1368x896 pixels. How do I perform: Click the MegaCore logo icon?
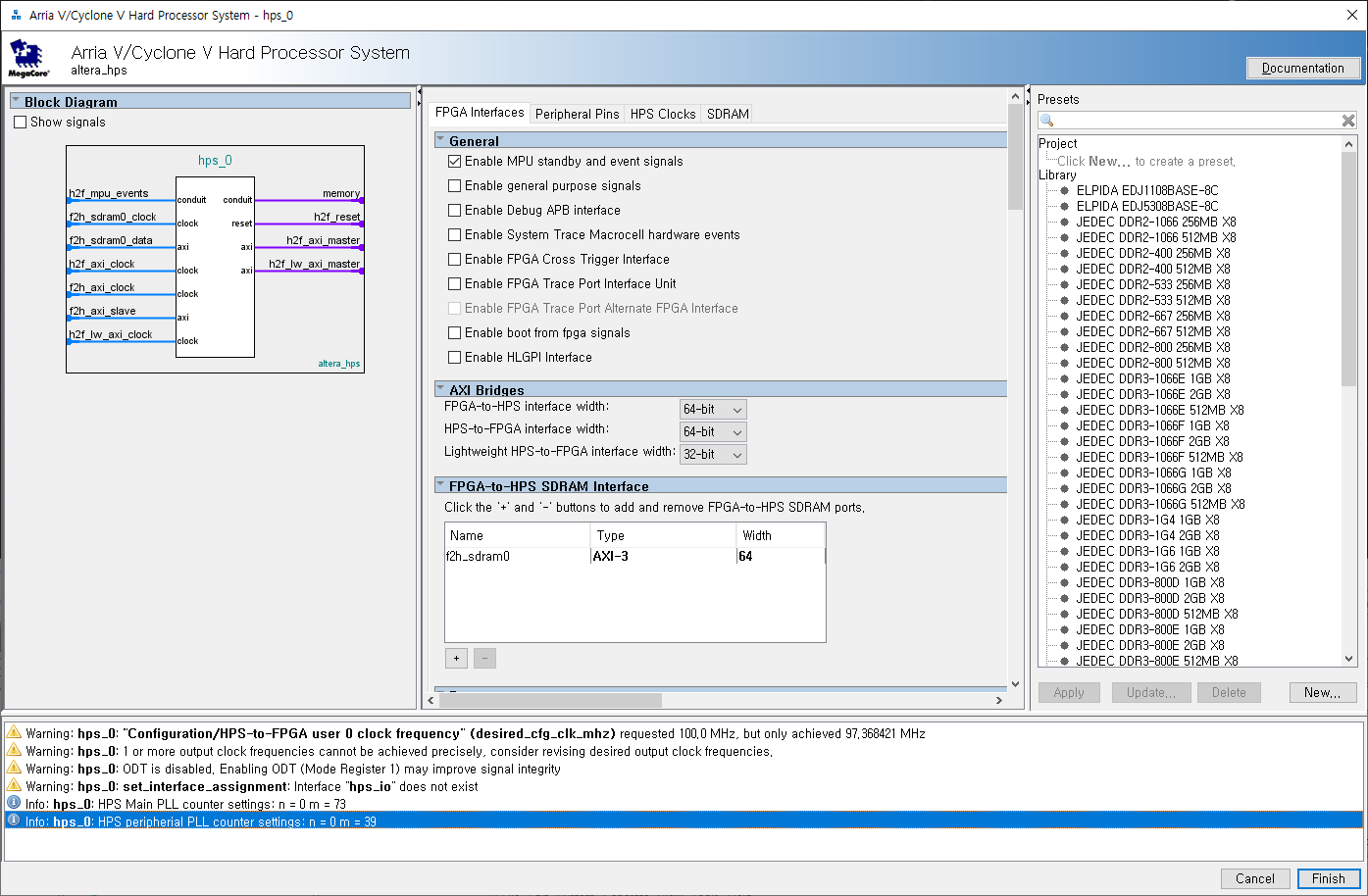[27, 59]
